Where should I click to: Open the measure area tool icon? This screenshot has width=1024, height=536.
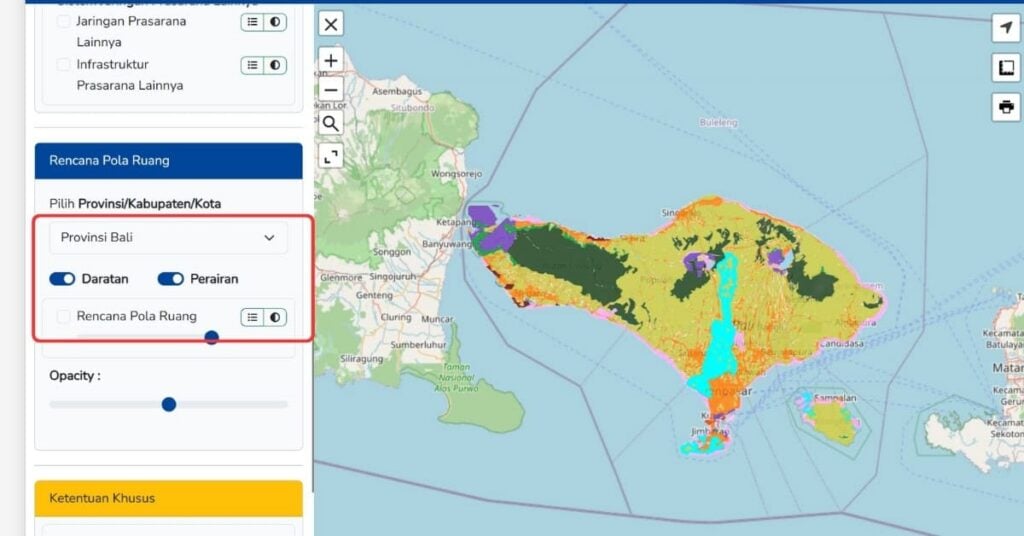(1006, 67)
